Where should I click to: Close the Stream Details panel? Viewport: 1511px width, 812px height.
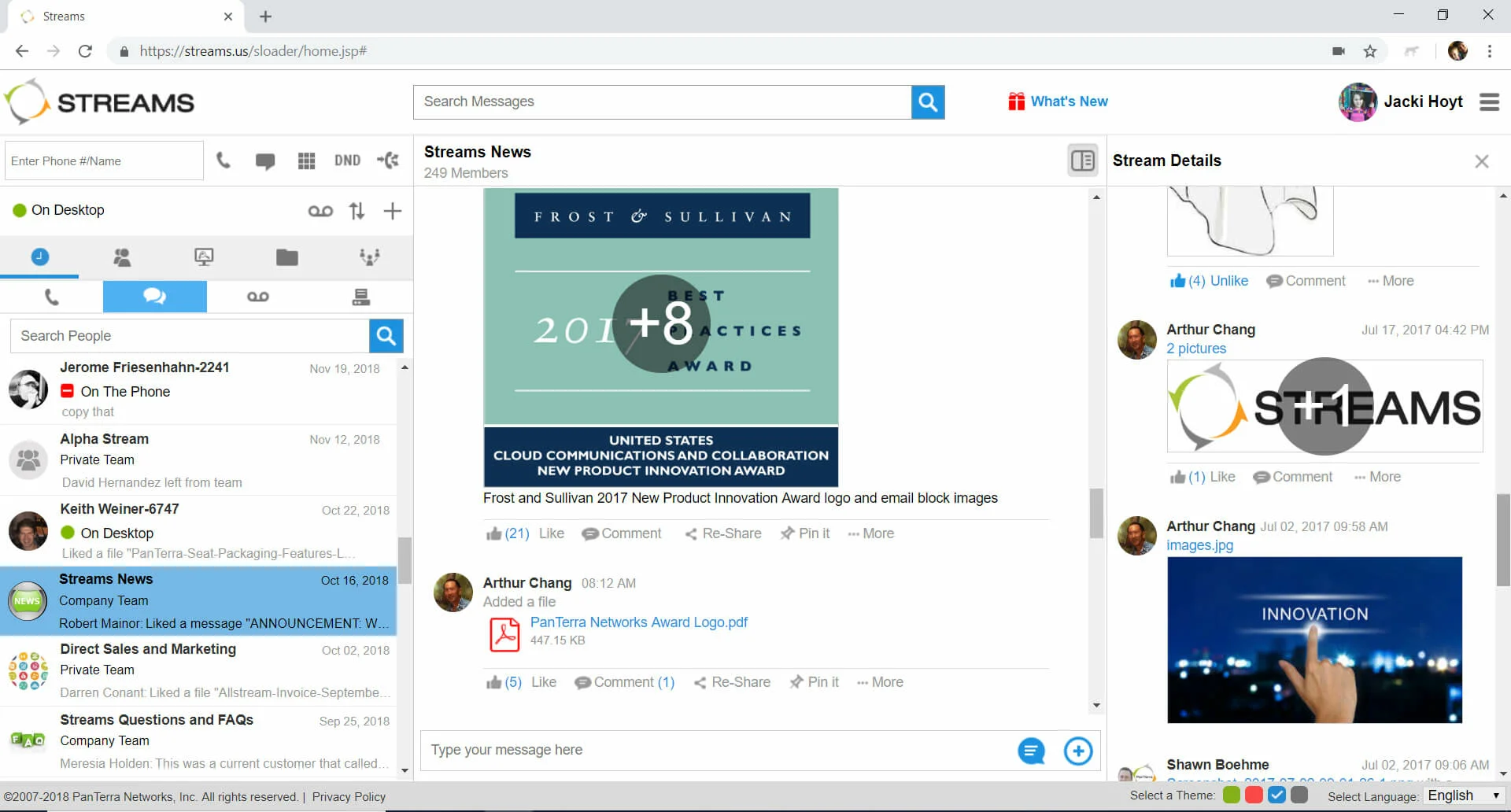pyautogui.click(x=1481, y=161)
